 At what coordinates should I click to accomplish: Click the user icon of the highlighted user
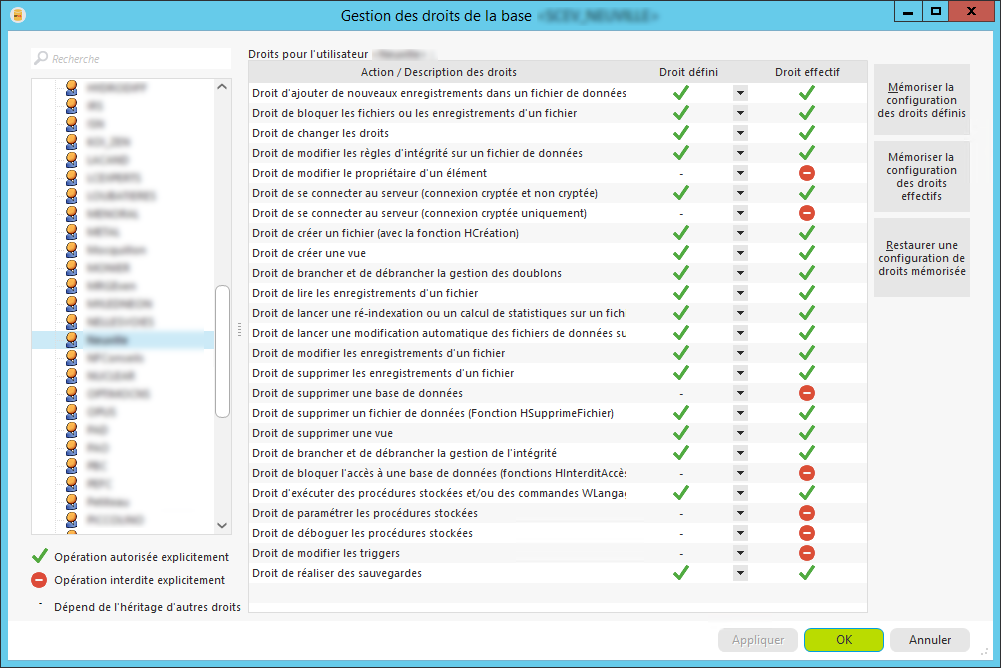72,340
